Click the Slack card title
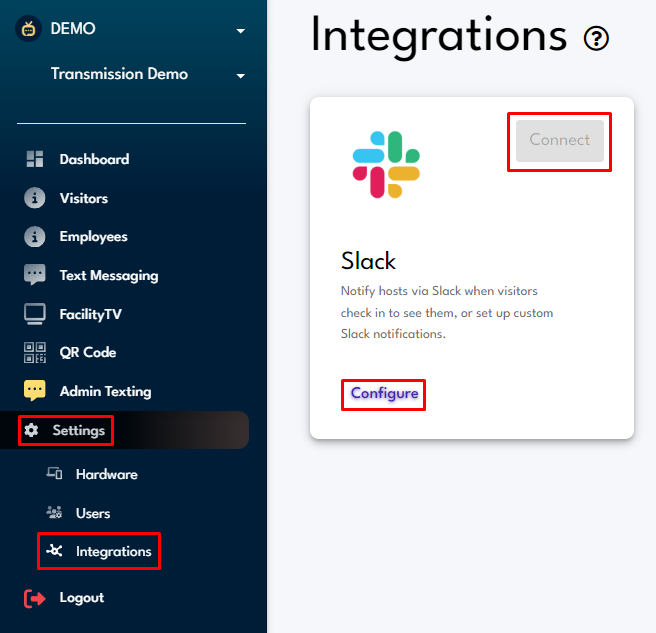 [368, 261]
